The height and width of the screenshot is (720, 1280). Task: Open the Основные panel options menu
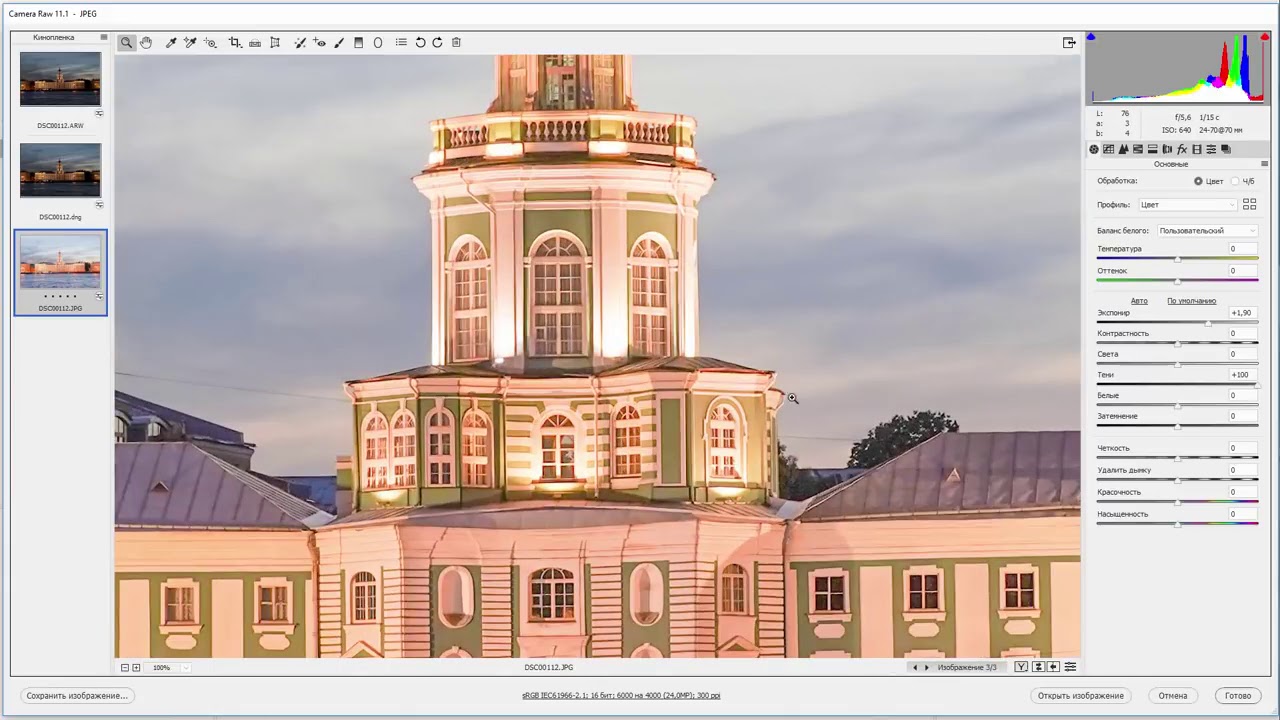(x=1264, y=164)
